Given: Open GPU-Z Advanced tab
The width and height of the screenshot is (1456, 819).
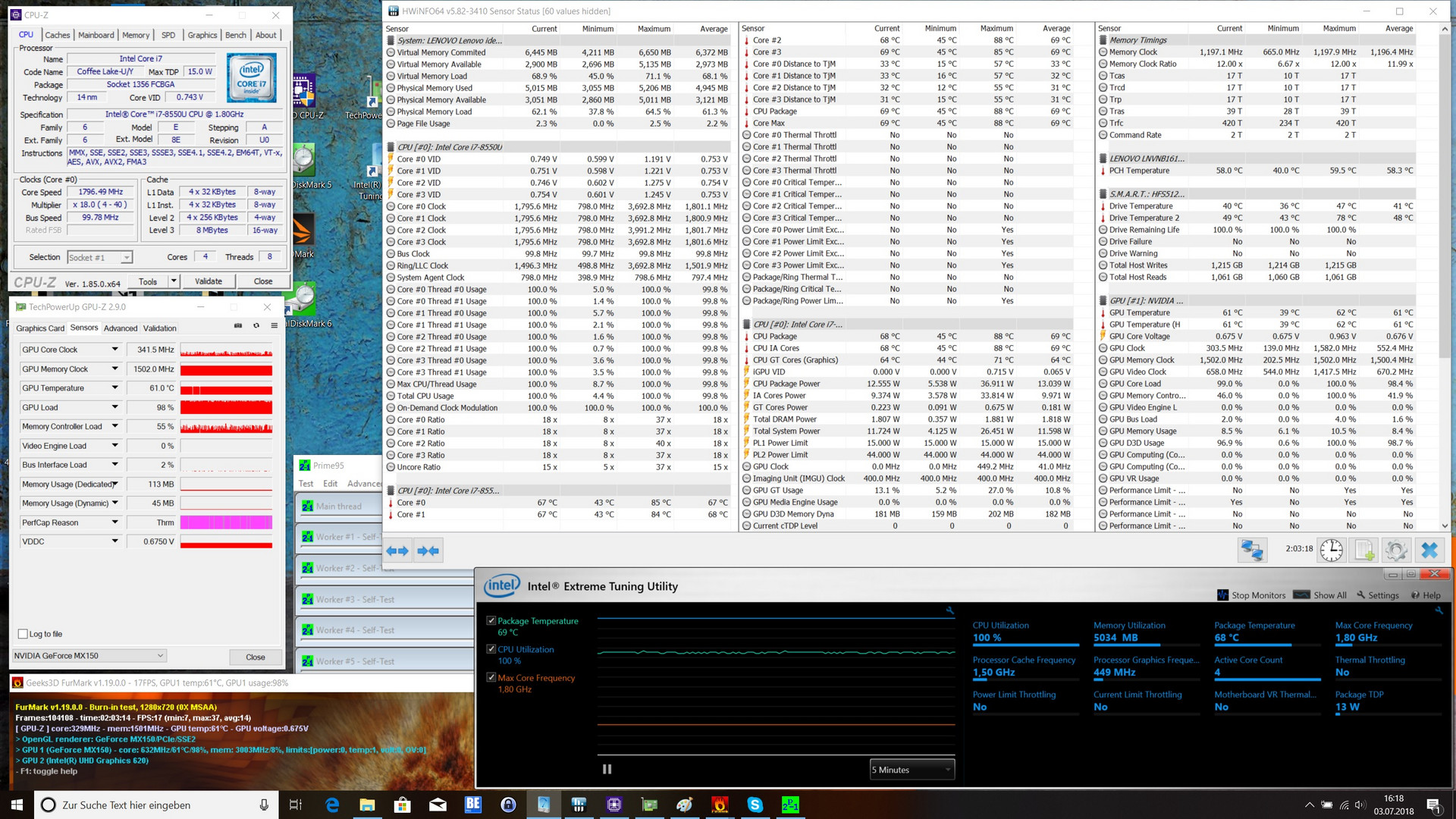Looking at the screenshot, I should coord(121,328).
